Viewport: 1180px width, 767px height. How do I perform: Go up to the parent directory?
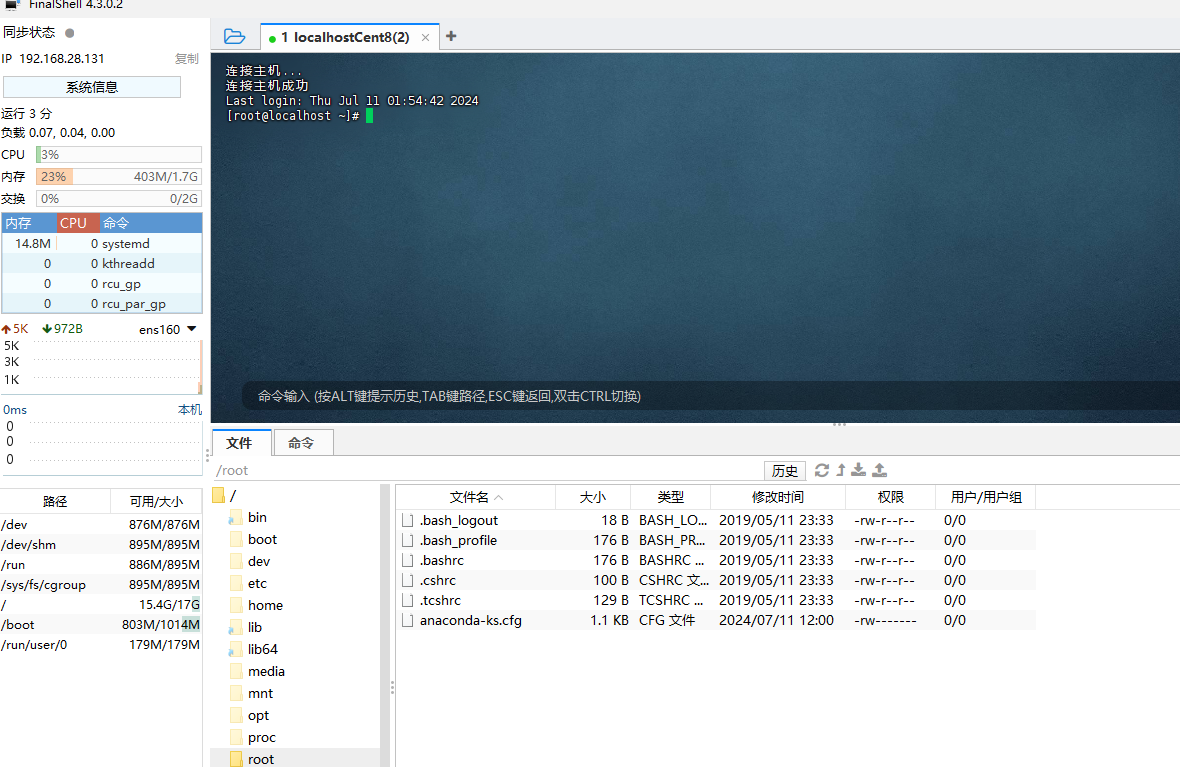tap(841, 470)
